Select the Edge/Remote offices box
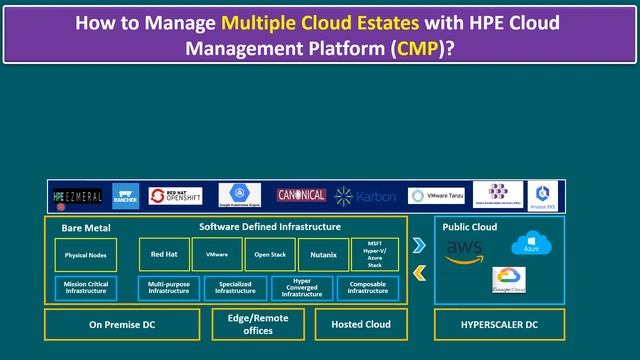This screenshot has height=360, width=640. point(258,324)
